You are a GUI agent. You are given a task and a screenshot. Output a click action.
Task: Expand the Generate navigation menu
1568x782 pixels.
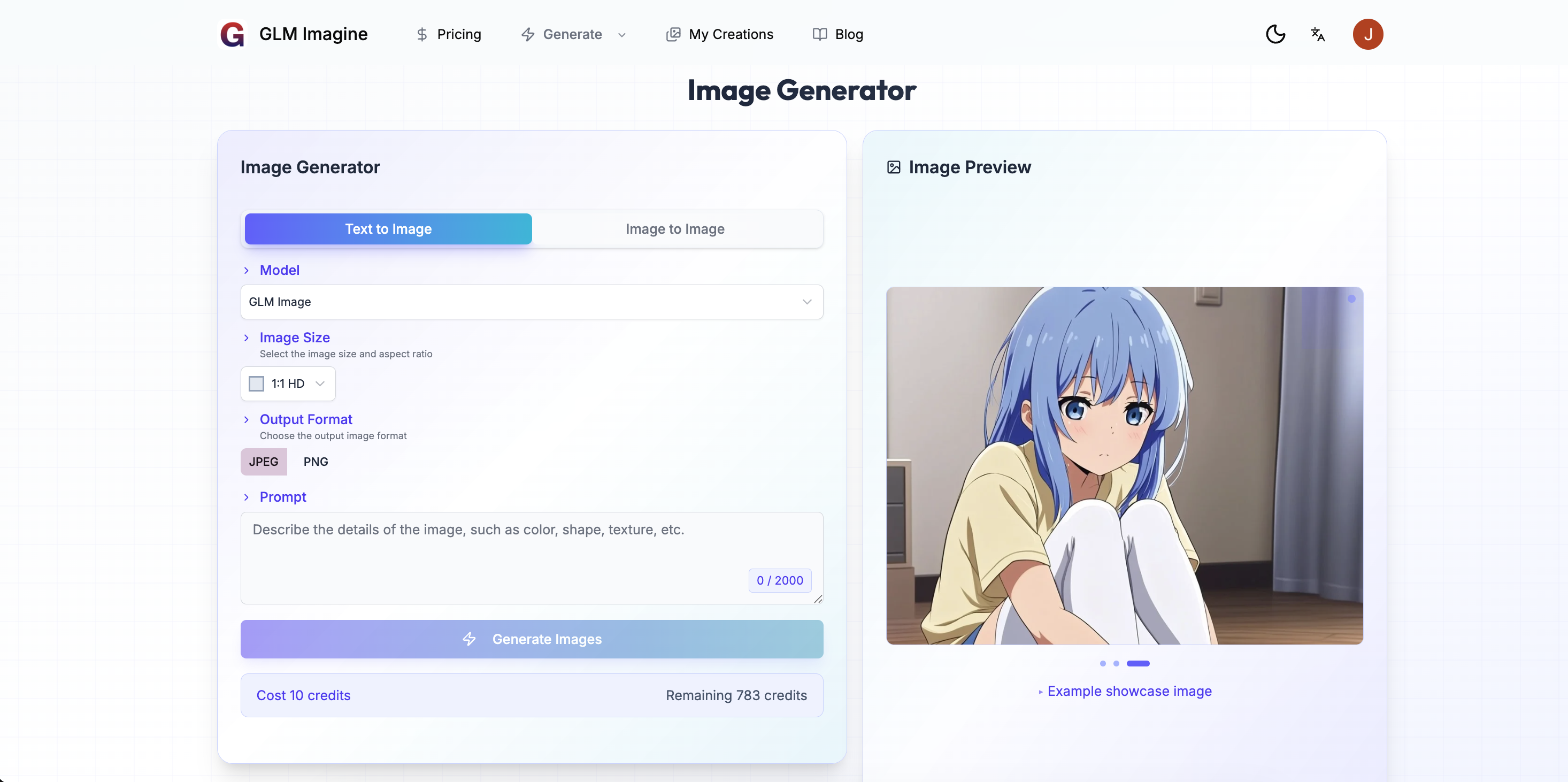[621, 35]
